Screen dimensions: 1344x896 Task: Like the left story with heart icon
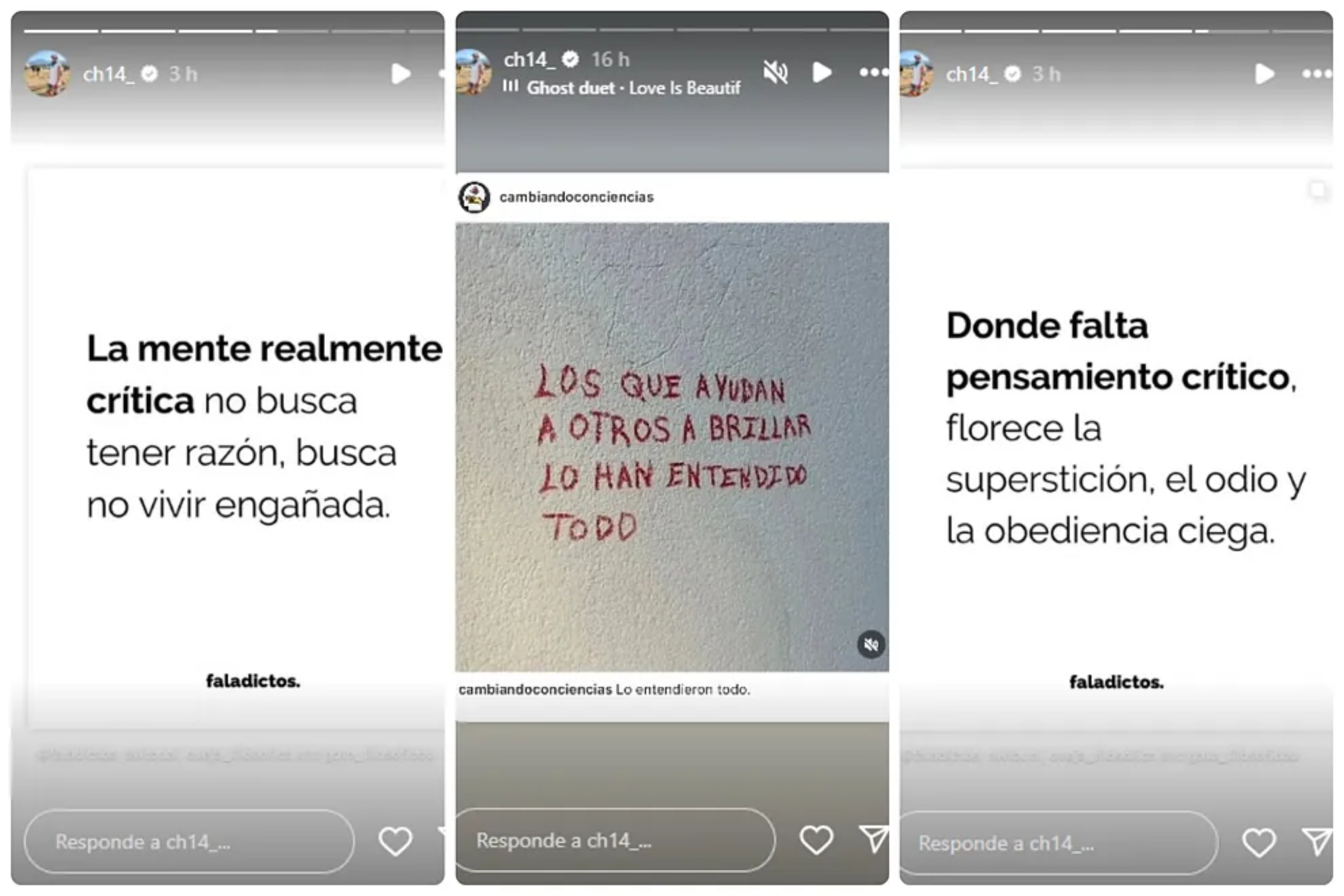pos(395,842)
